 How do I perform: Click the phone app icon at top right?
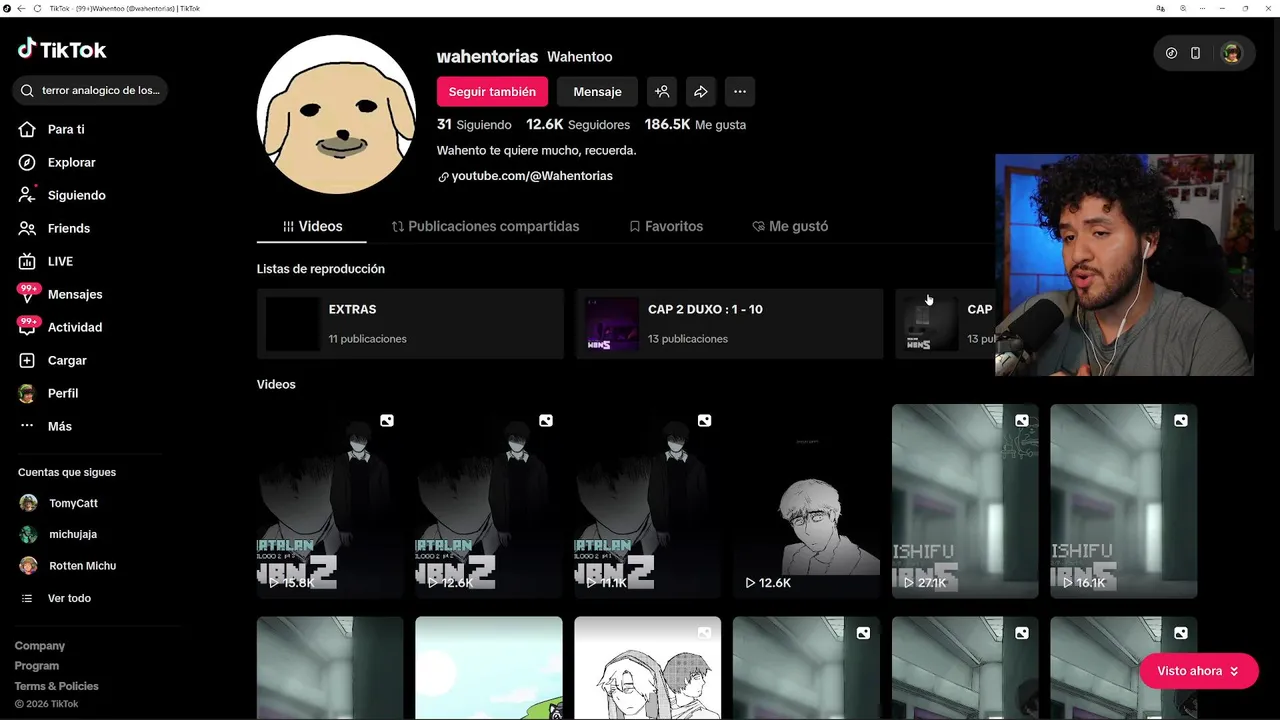tap(1195, 53)
